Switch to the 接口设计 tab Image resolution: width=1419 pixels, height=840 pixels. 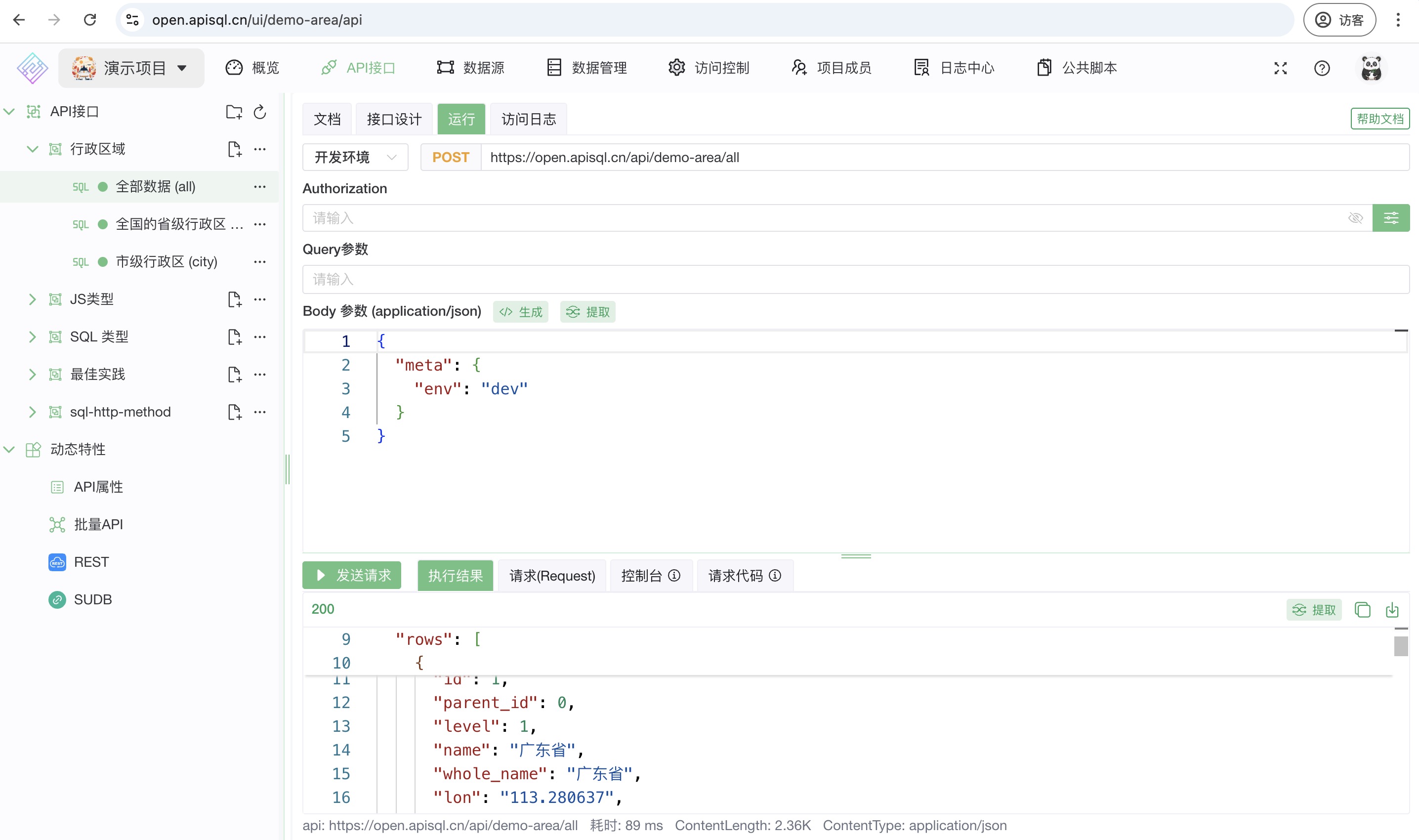click(x=394, y=119)
